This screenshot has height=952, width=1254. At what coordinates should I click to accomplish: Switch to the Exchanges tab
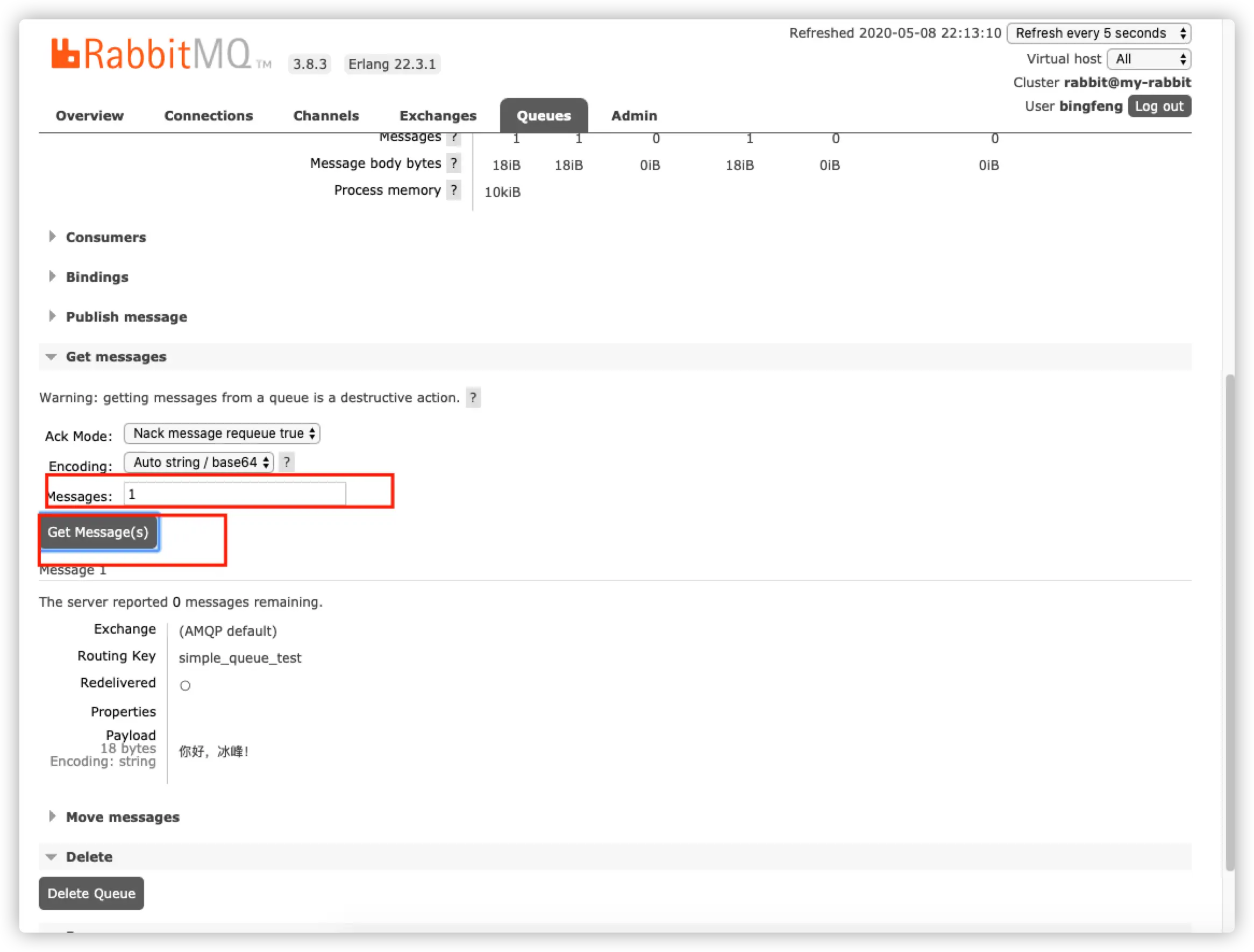click(438, 116)
